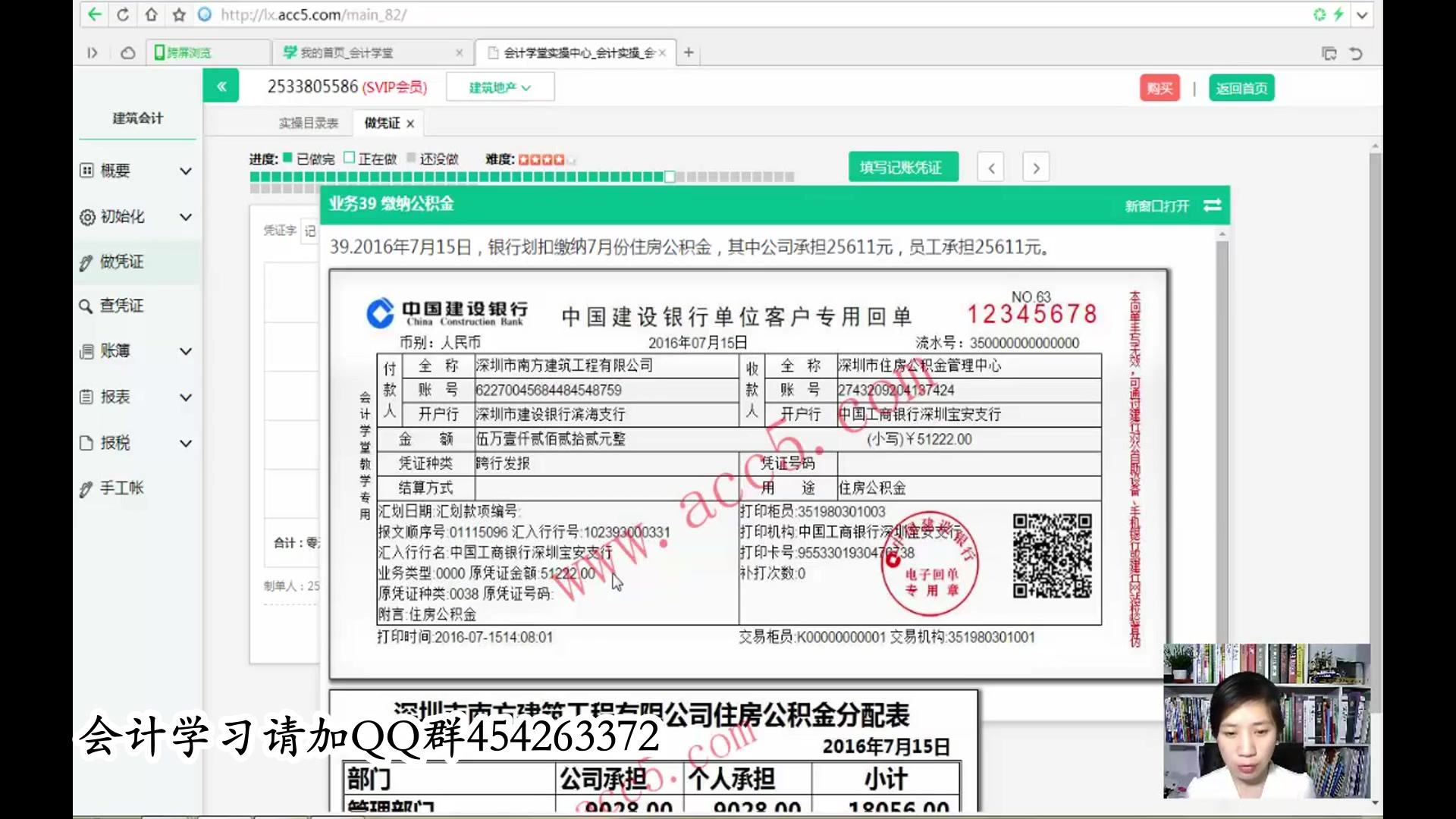Image resolution: width=1456 pixels, height=819 pixels.
Task: Collapse the 账簿 sidebar section
Action: click(185, 351)
